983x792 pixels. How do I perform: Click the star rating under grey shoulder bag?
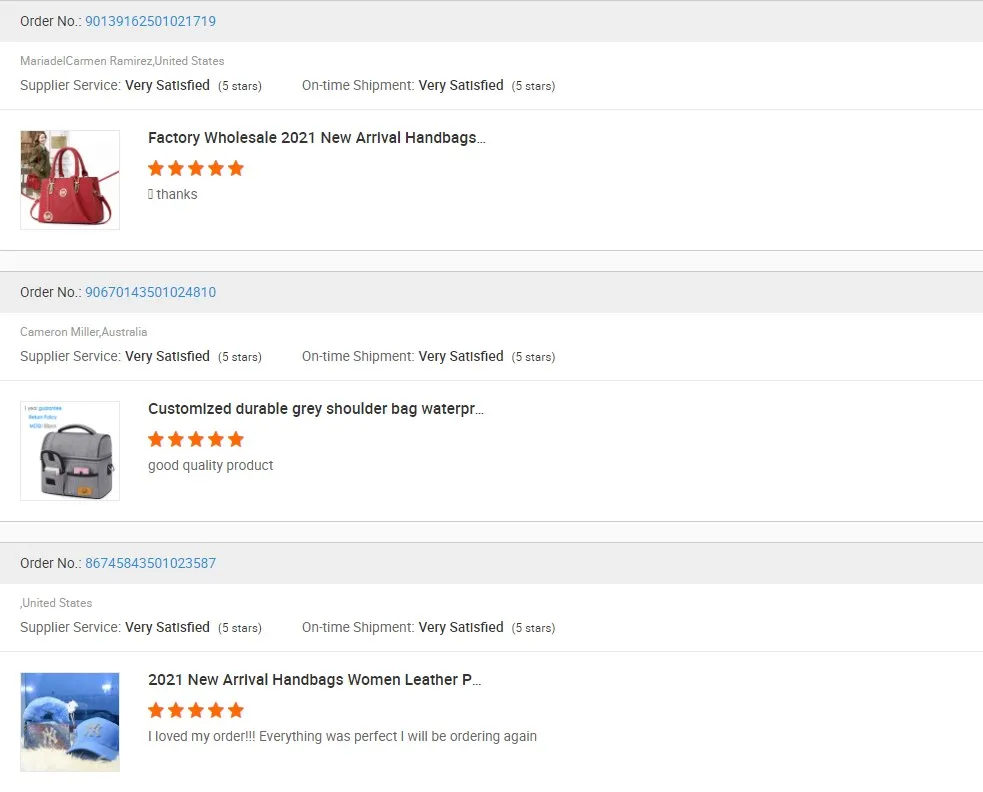[x=196, y=439]
